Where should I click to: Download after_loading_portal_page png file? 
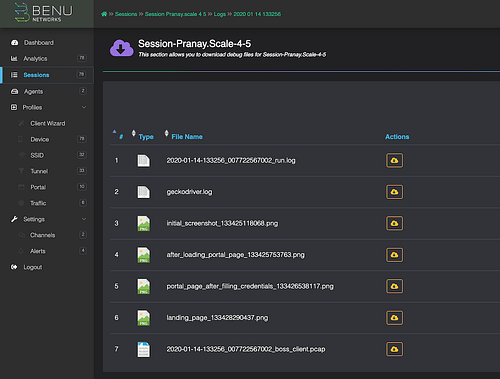[x=394, y=255]
